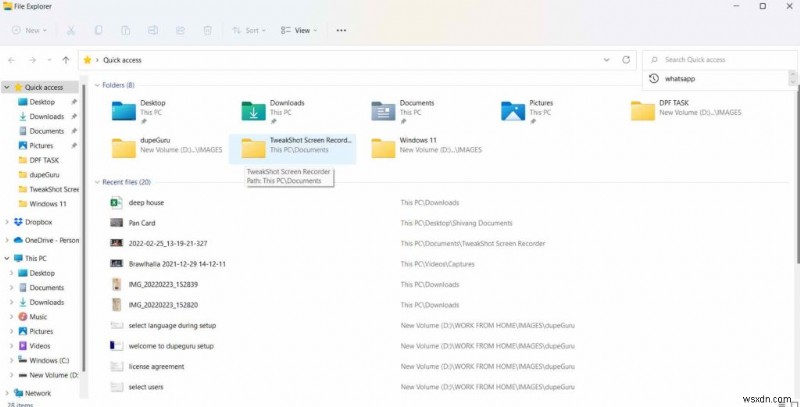Collapse the This PC tree node

click(7, 259)
